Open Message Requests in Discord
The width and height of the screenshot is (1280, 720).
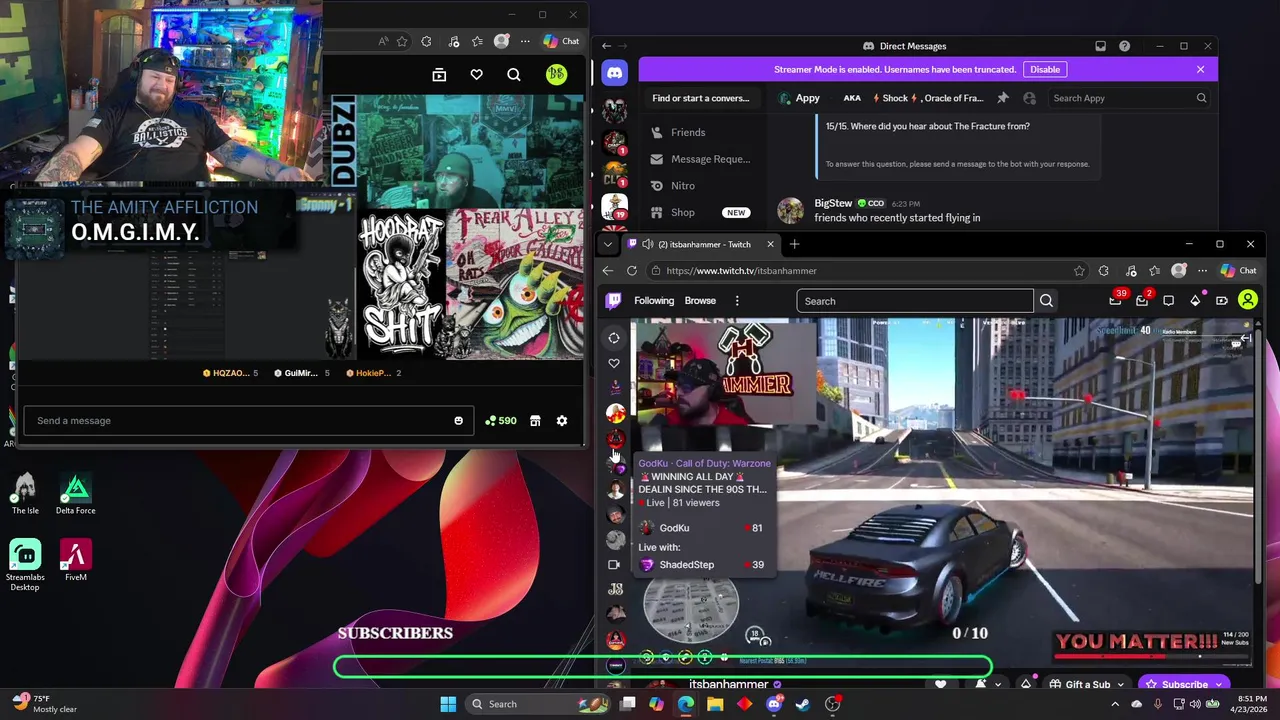coord(702,159)
